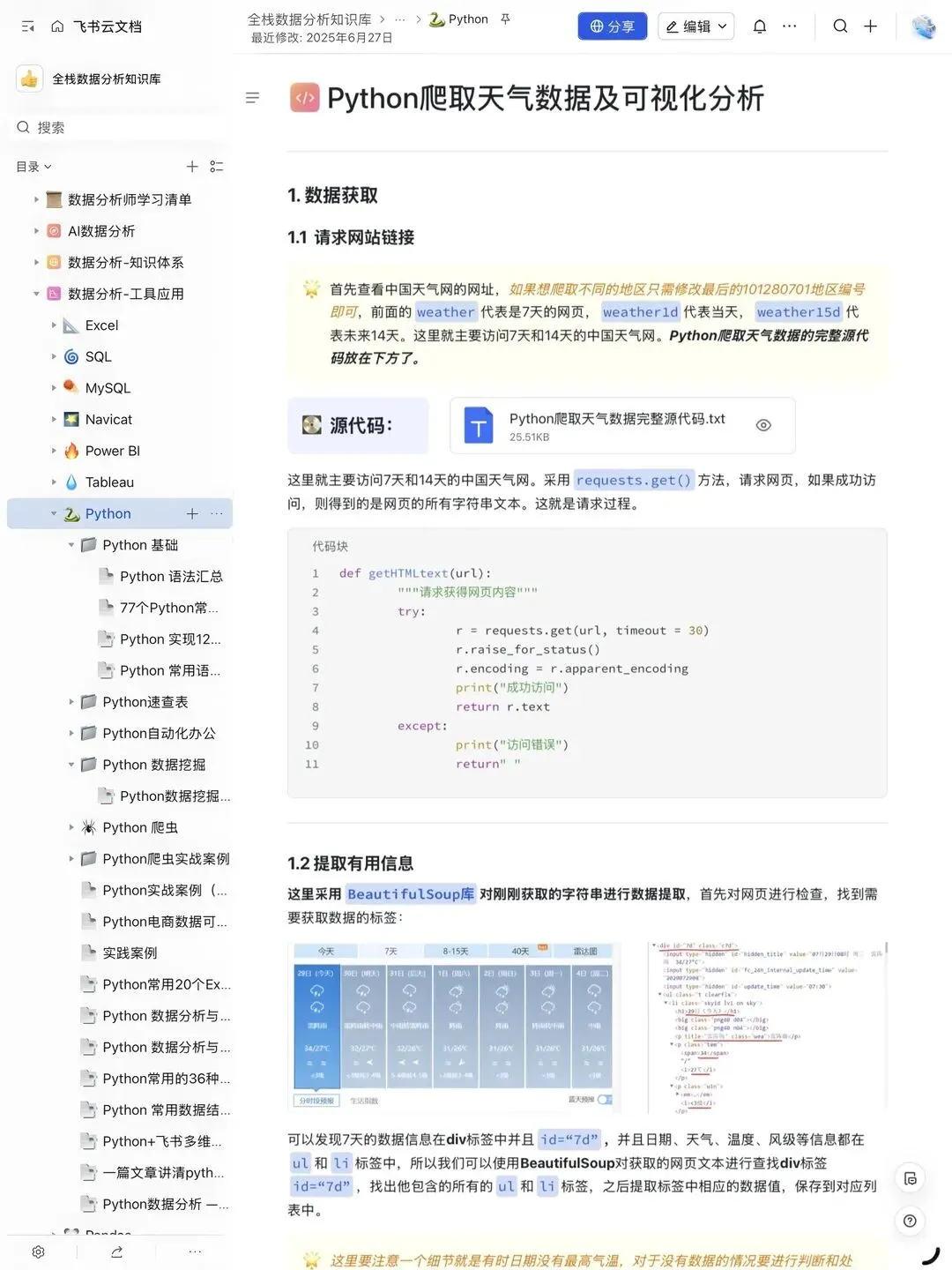Open 实践案例 document
Screen dimensions: 952x1270
click(130, 952)
